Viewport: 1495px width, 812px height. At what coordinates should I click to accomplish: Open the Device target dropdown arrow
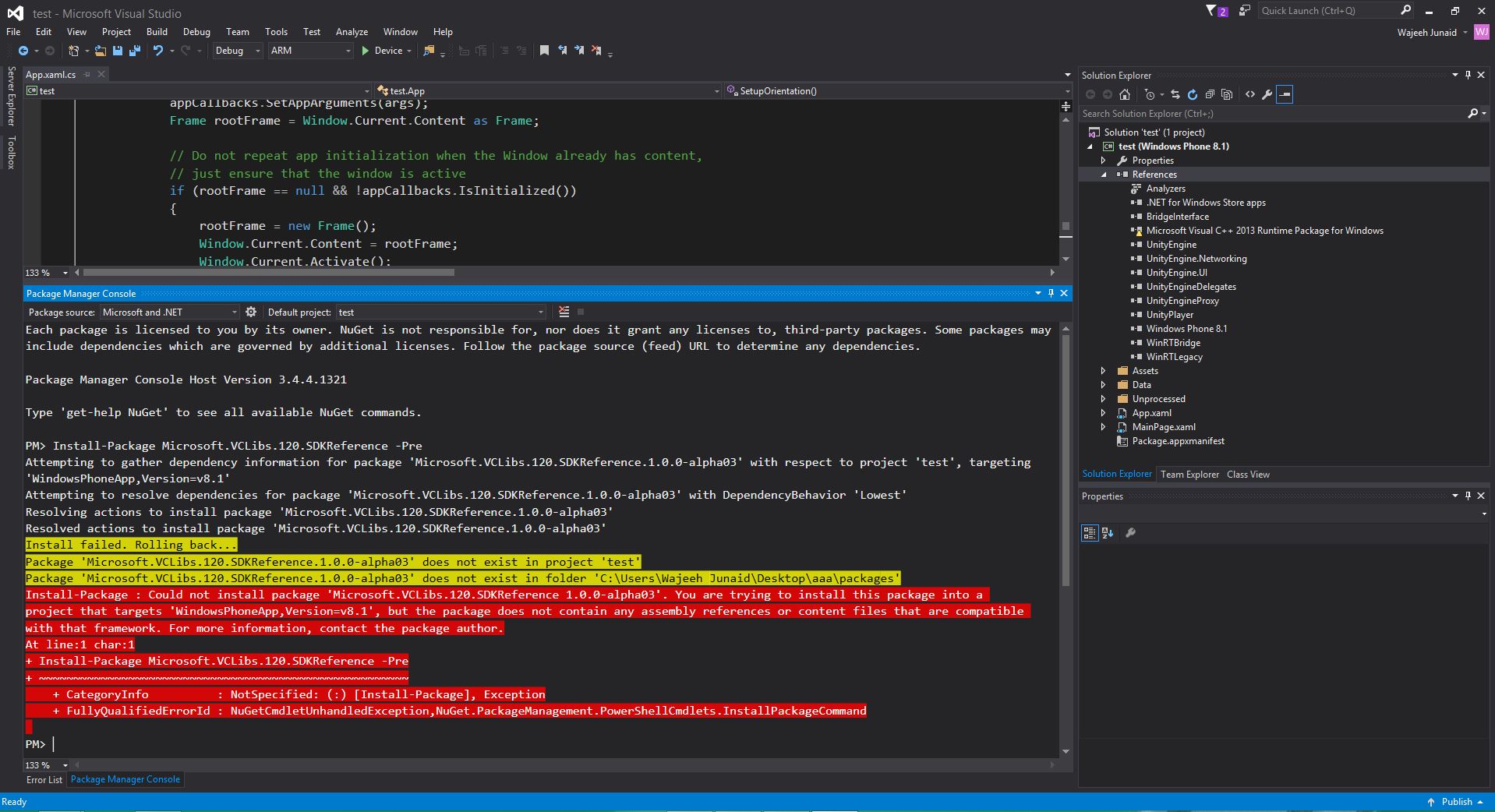click(x=409, y=51)
